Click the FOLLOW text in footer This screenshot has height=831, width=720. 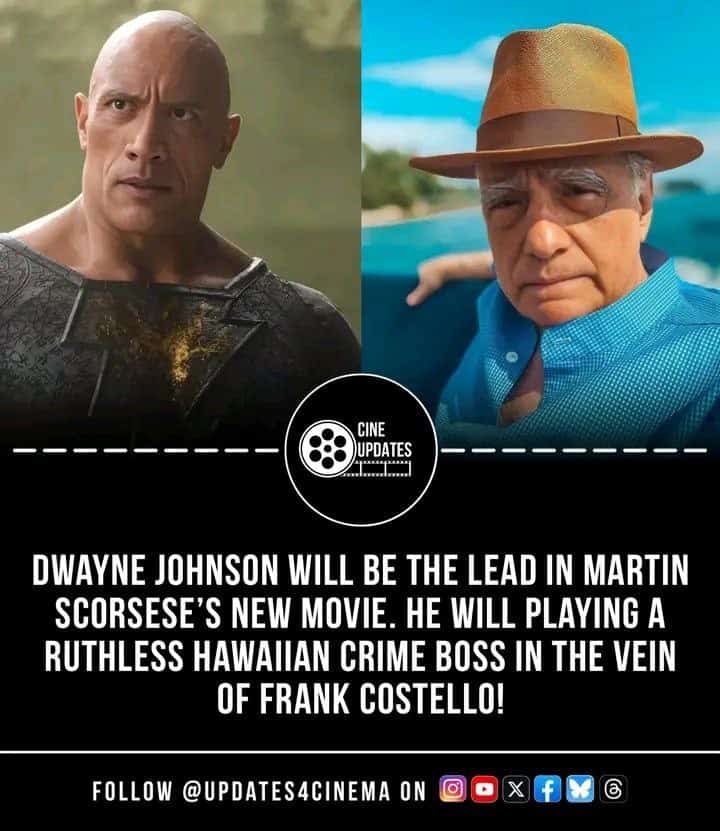point(132,791)
